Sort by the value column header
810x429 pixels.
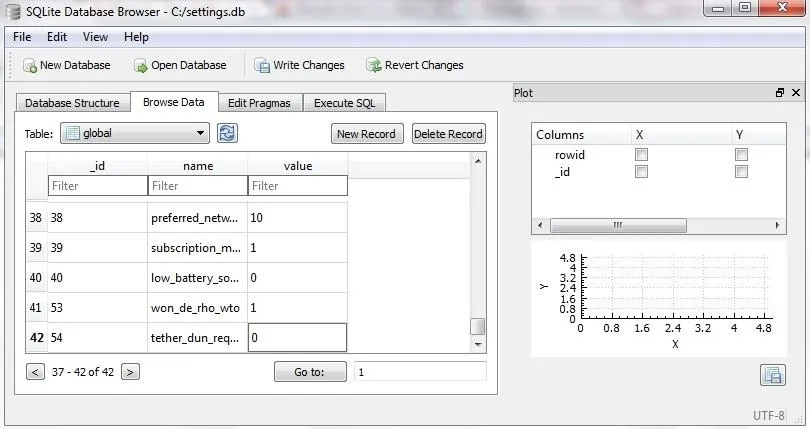298,166
